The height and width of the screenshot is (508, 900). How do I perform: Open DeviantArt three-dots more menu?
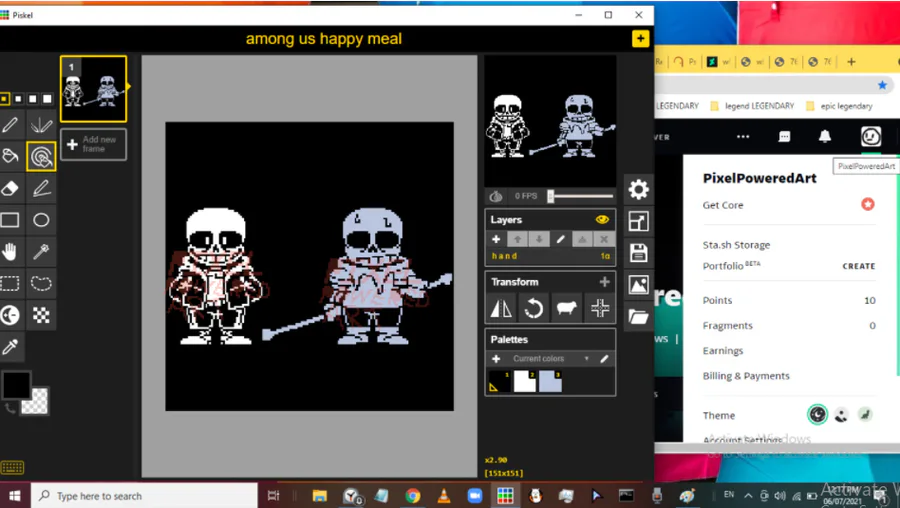(x=743, y=137)
